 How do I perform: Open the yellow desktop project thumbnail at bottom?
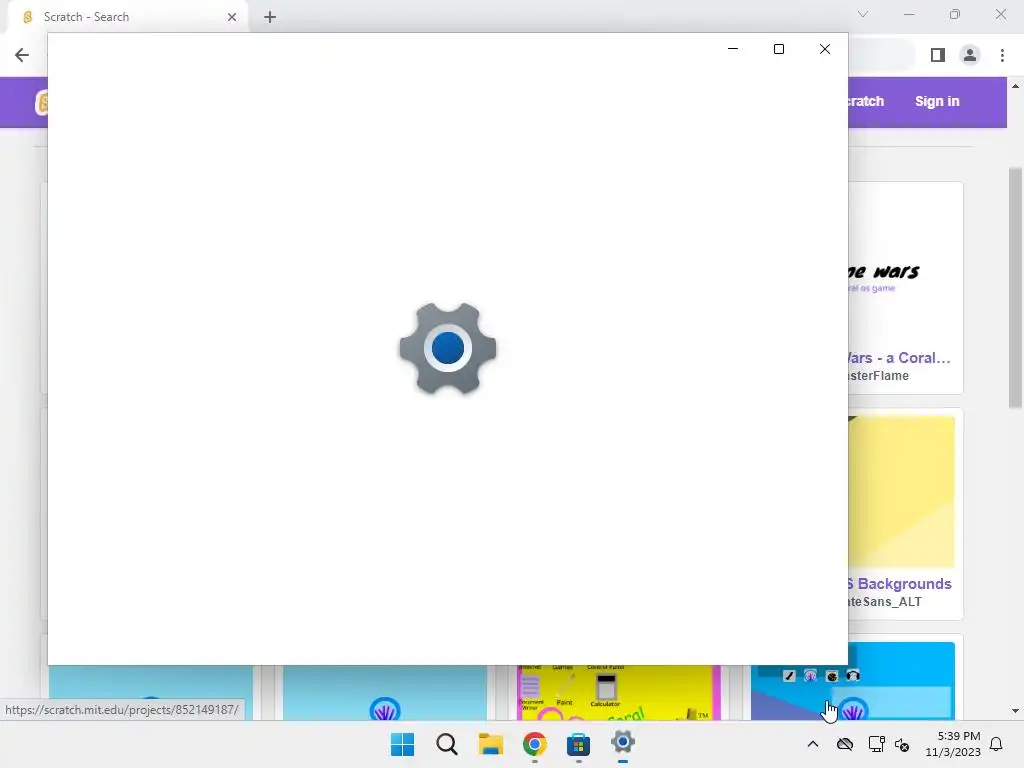pos(618,692)
